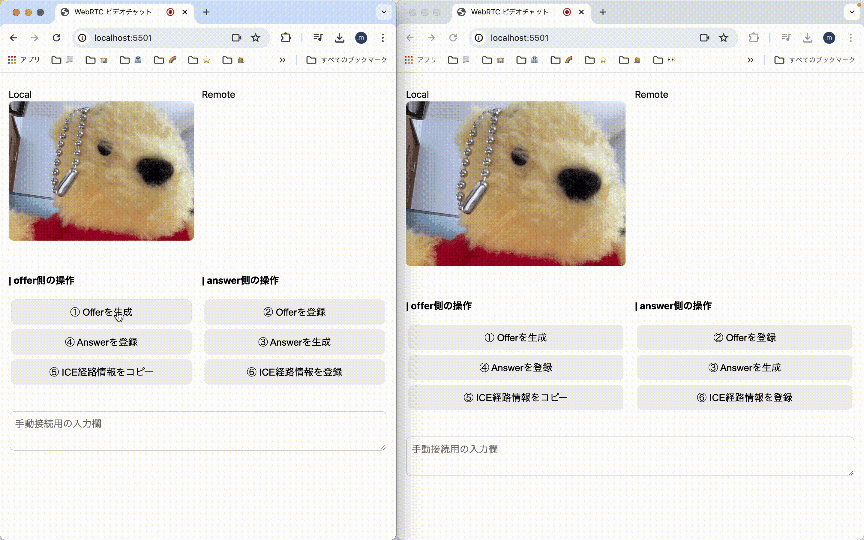864x540 pixels.
Task: Expand the tab search dropdown in left window
Action: (384, 12)
